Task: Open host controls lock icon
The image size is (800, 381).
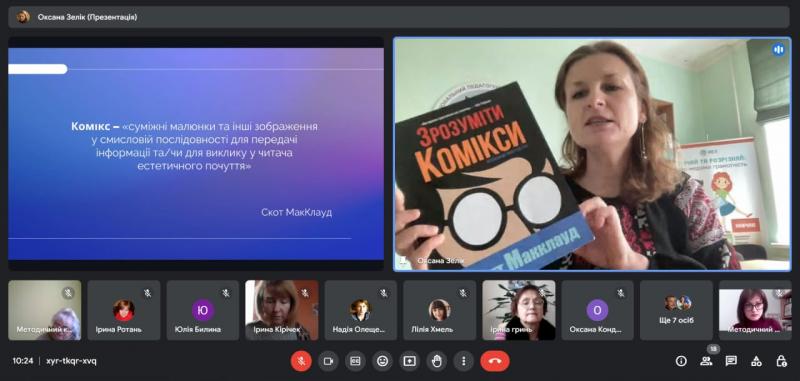Action: pyautogui.click(x=781, y=361)
